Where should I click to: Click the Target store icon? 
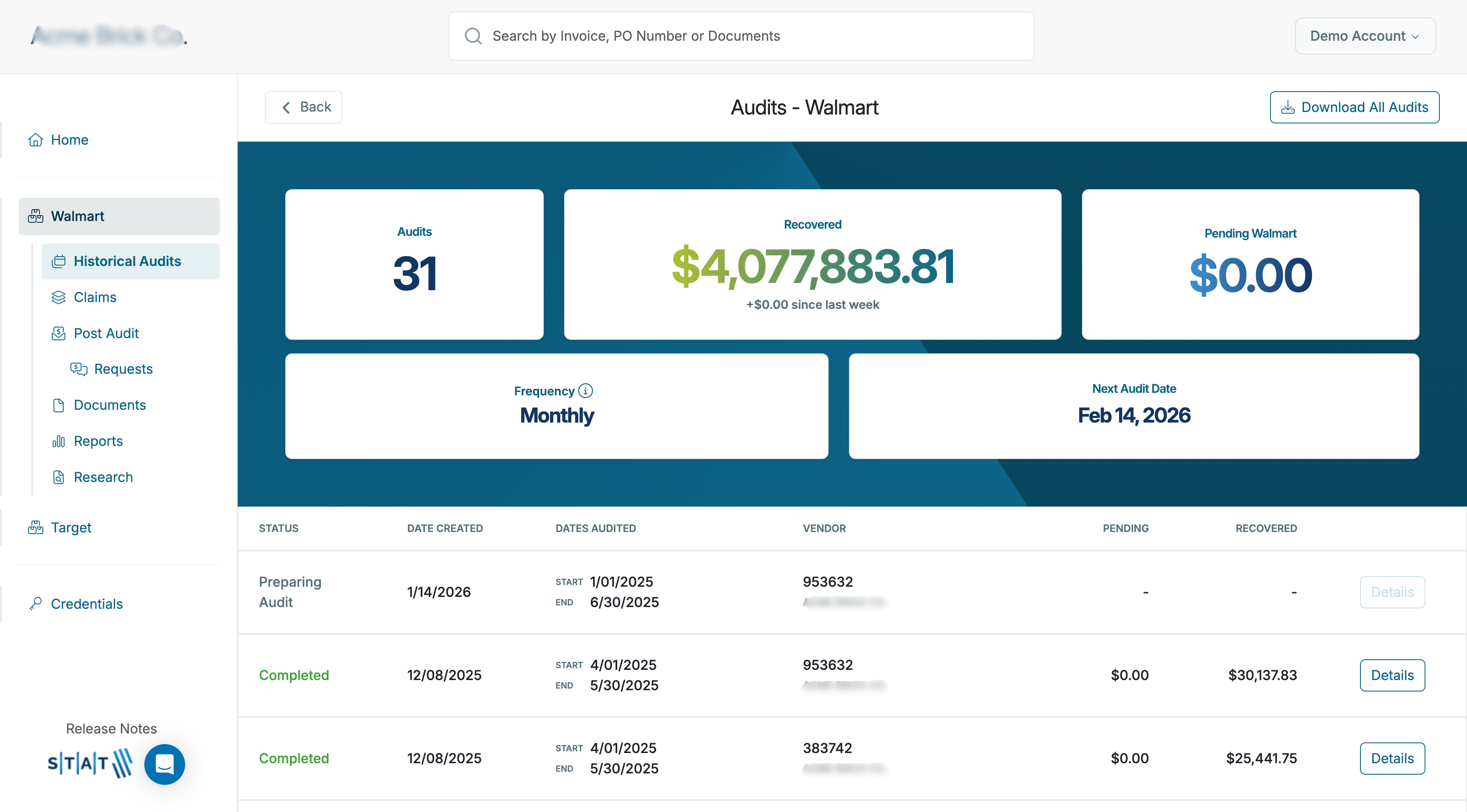[x=35, y=527]
